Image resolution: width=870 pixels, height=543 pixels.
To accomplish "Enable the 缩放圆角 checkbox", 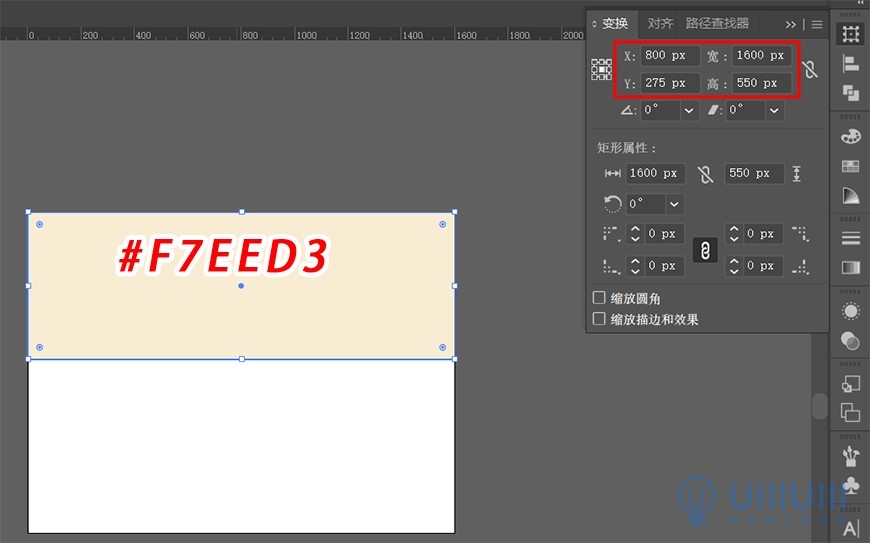I will (x=599, y=298).
